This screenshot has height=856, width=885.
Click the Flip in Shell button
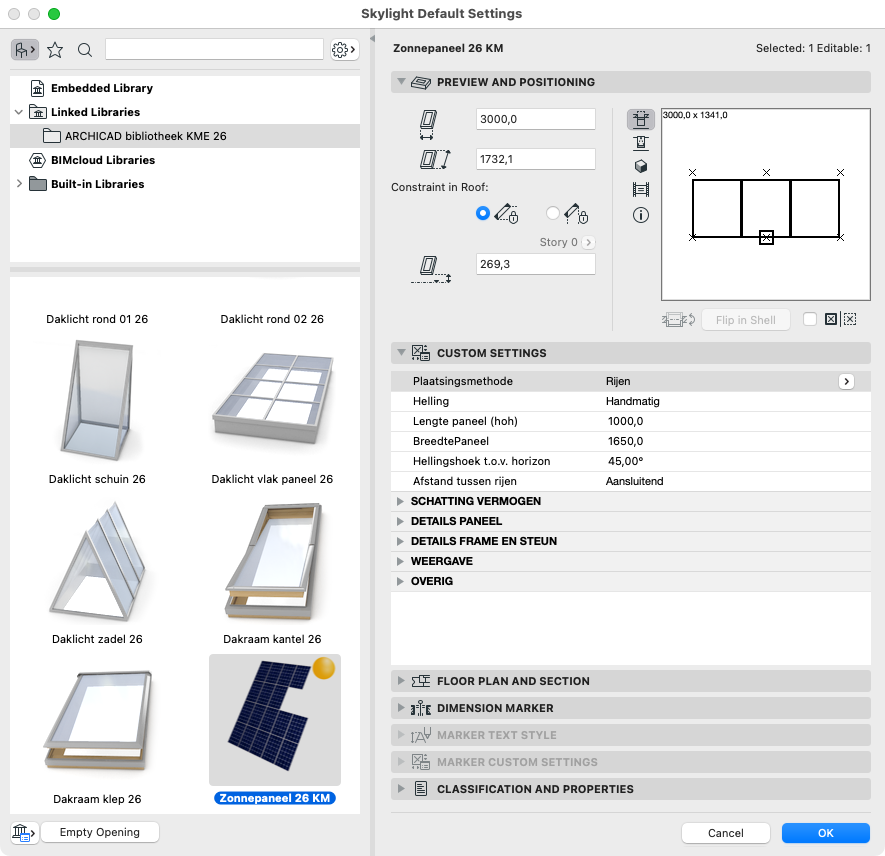[746, 320]
